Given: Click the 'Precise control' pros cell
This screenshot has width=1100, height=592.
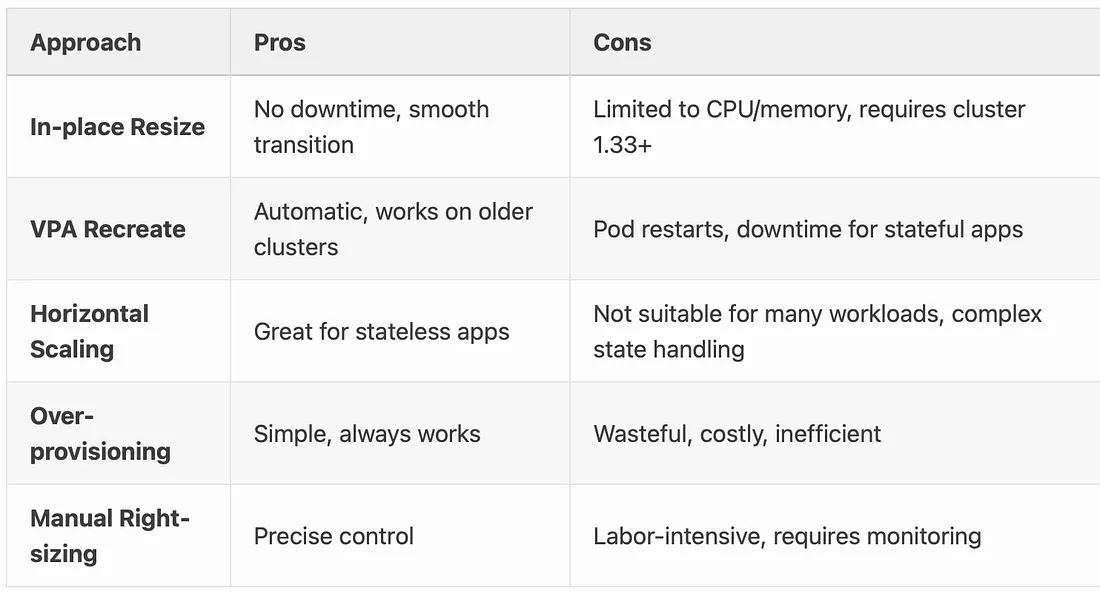Looking at the screenshot, I should pos(334,536).
